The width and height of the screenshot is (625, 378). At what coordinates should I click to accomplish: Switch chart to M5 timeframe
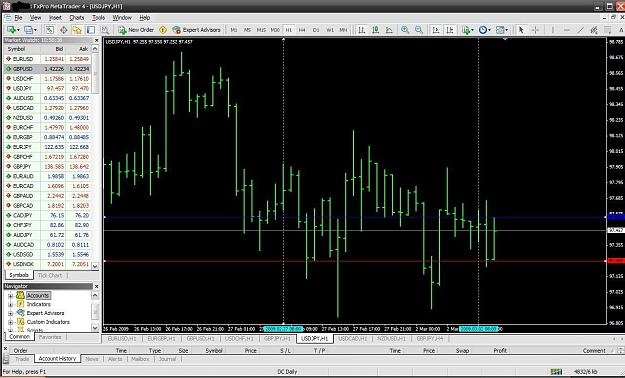click(248, 30)
